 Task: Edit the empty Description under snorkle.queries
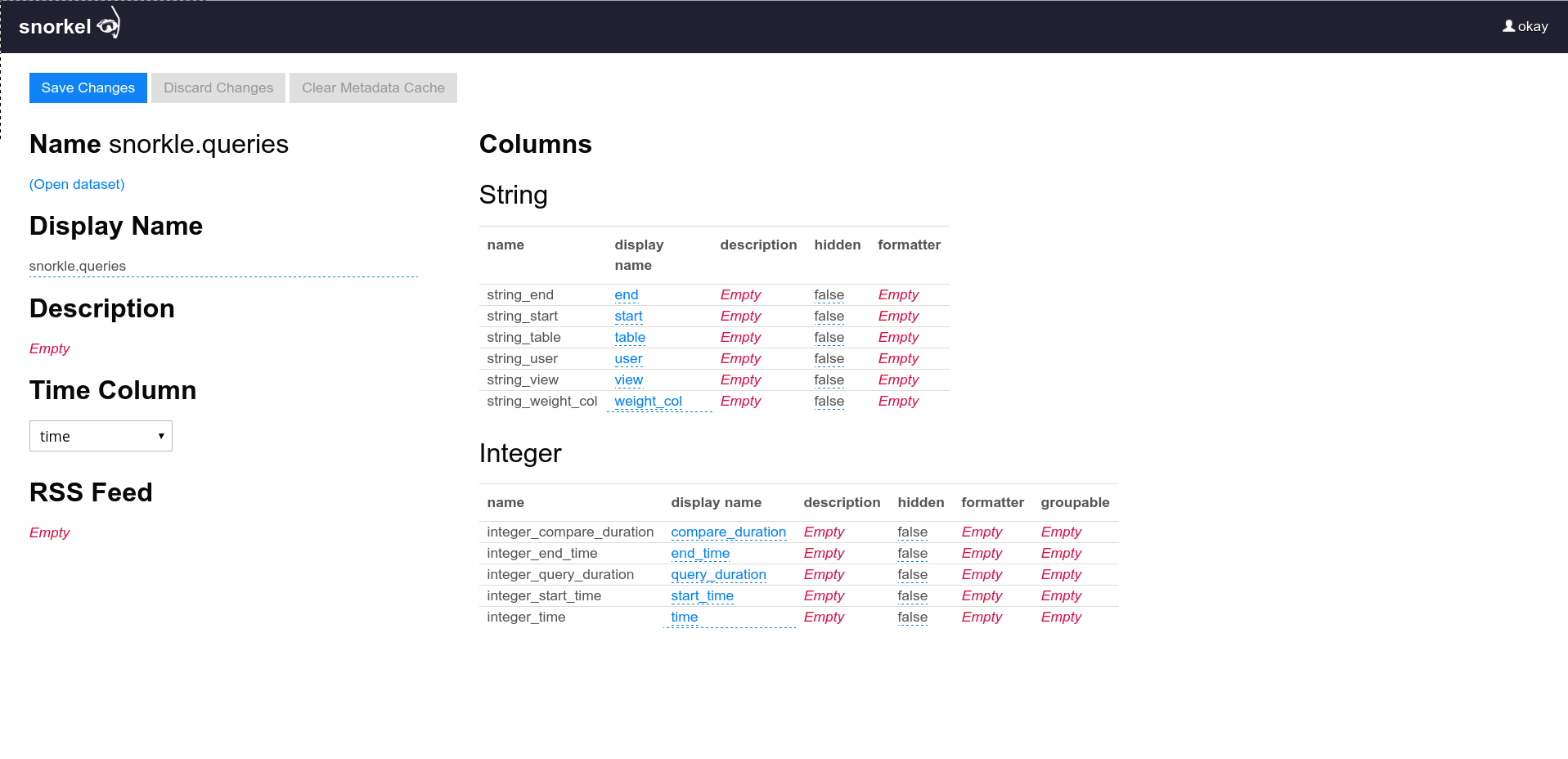(49, 348)
